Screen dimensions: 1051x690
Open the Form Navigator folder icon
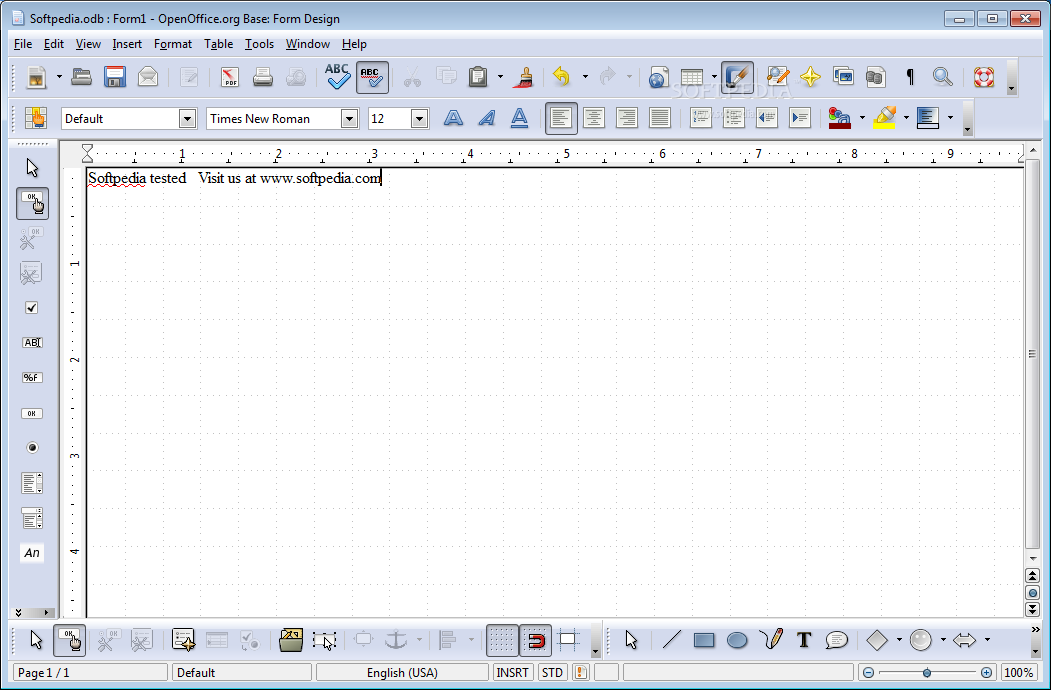coord(291,640)
